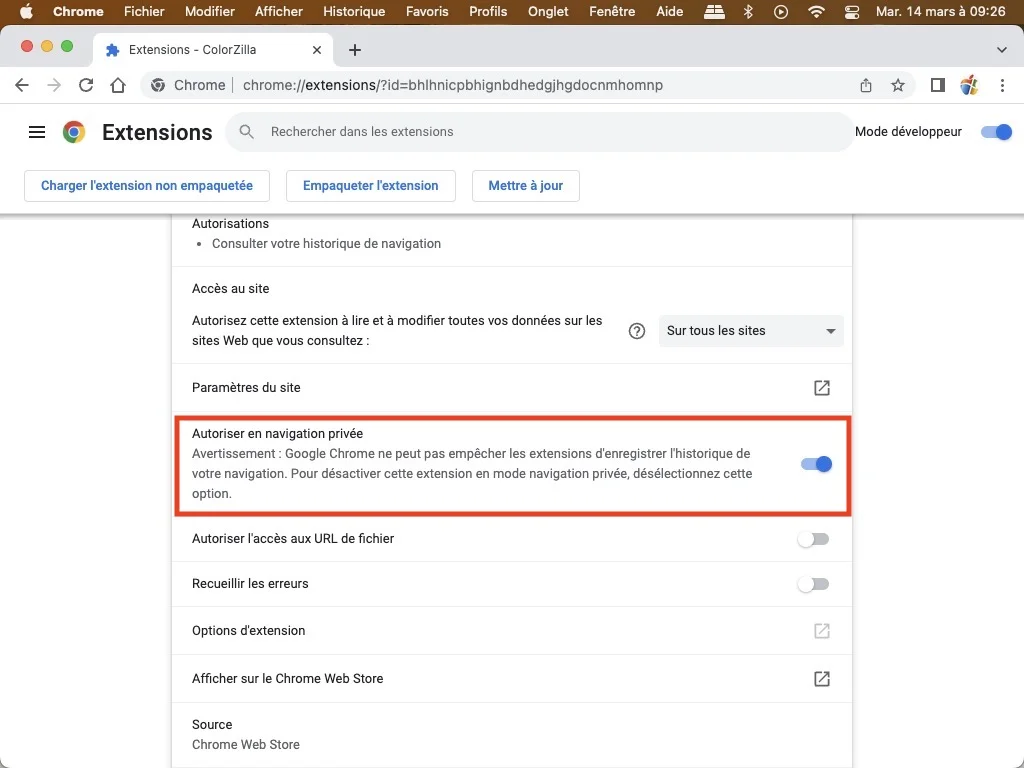Open the Historique menu
1024x768 pixels.
click(354, 11)
